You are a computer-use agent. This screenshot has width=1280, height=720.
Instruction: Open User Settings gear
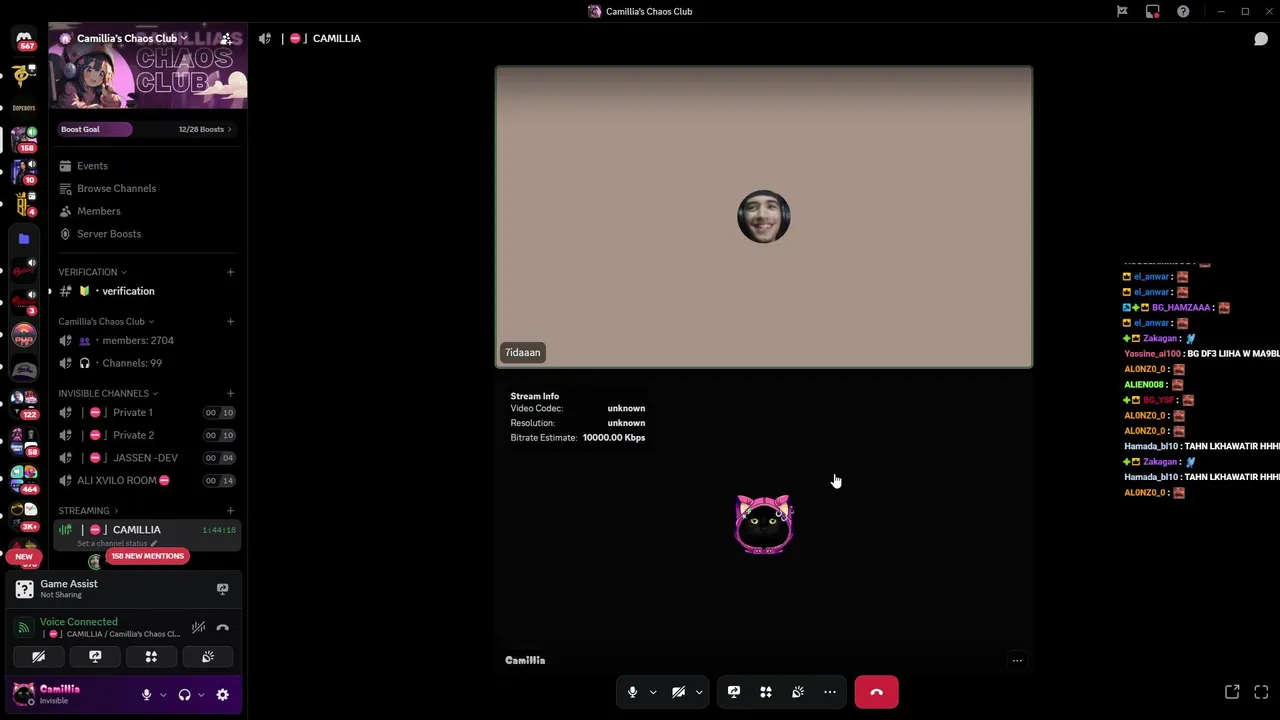click(222, 695)
